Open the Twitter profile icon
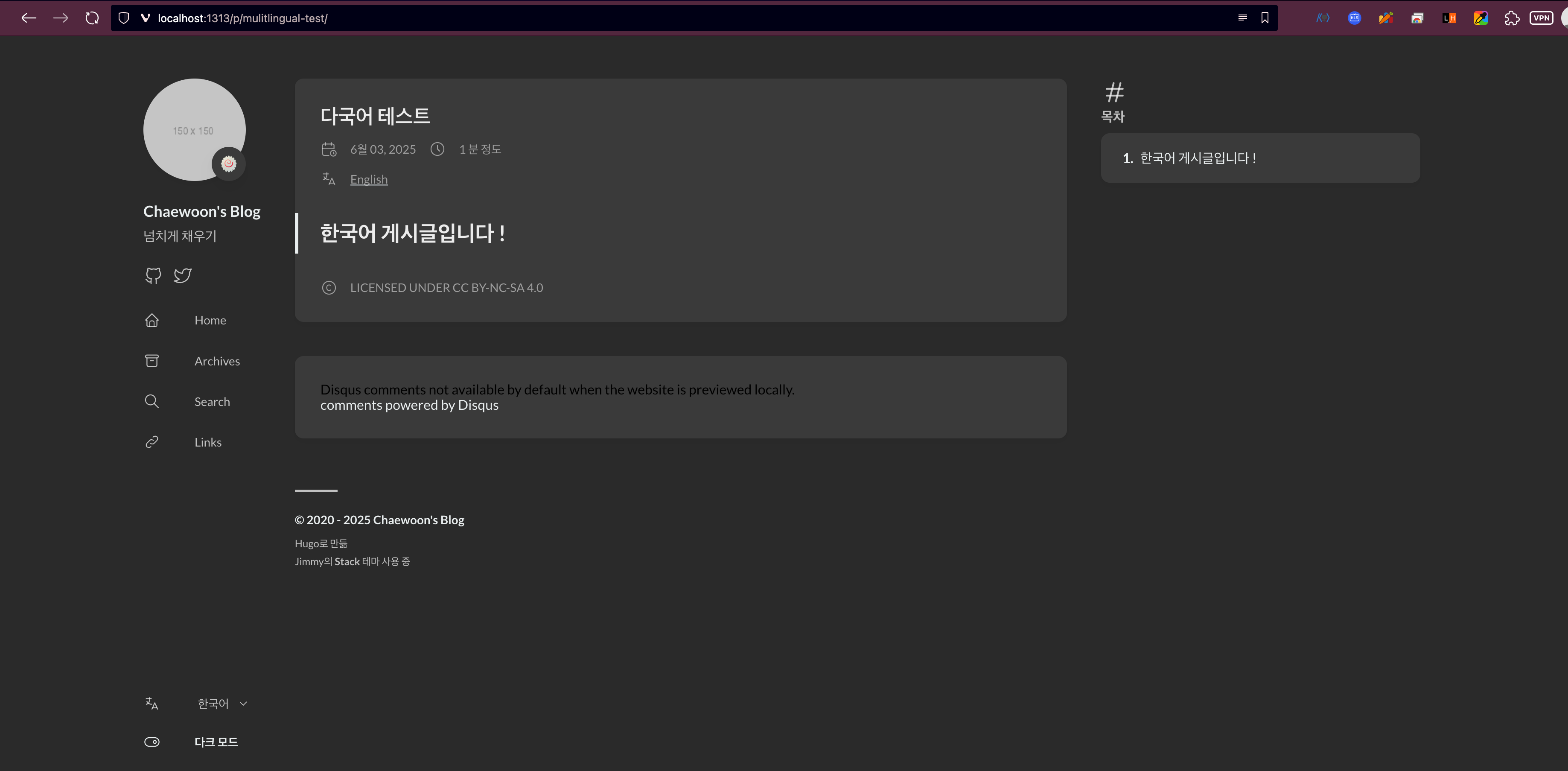Image resolution: width=1568 pixels, height=771 pixels. pyautogui.click(x=182, y=275)
